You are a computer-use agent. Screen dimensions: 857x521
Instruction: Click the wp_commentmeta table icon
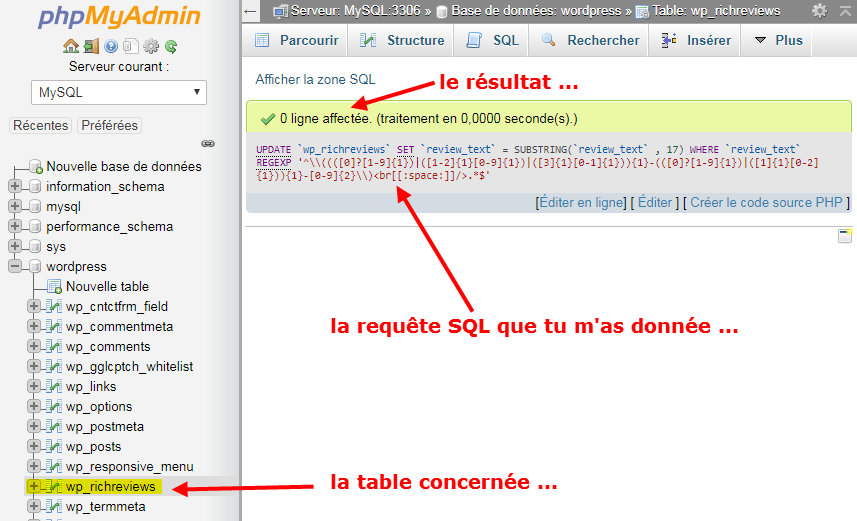[x=54, y=326]
